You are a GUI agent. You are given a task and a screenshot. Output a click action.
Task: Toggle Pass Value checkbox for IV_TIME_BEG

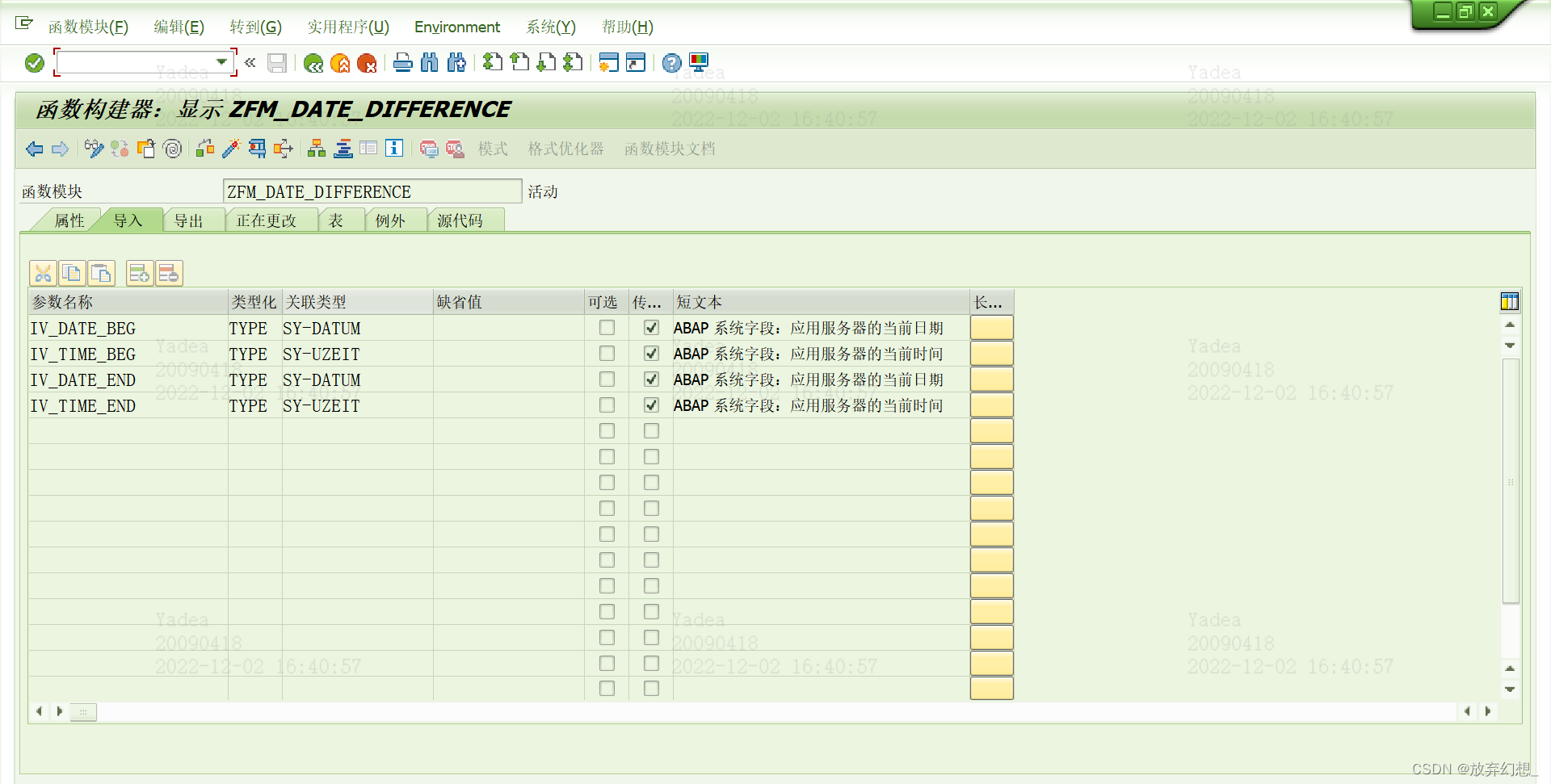[651, 354]
